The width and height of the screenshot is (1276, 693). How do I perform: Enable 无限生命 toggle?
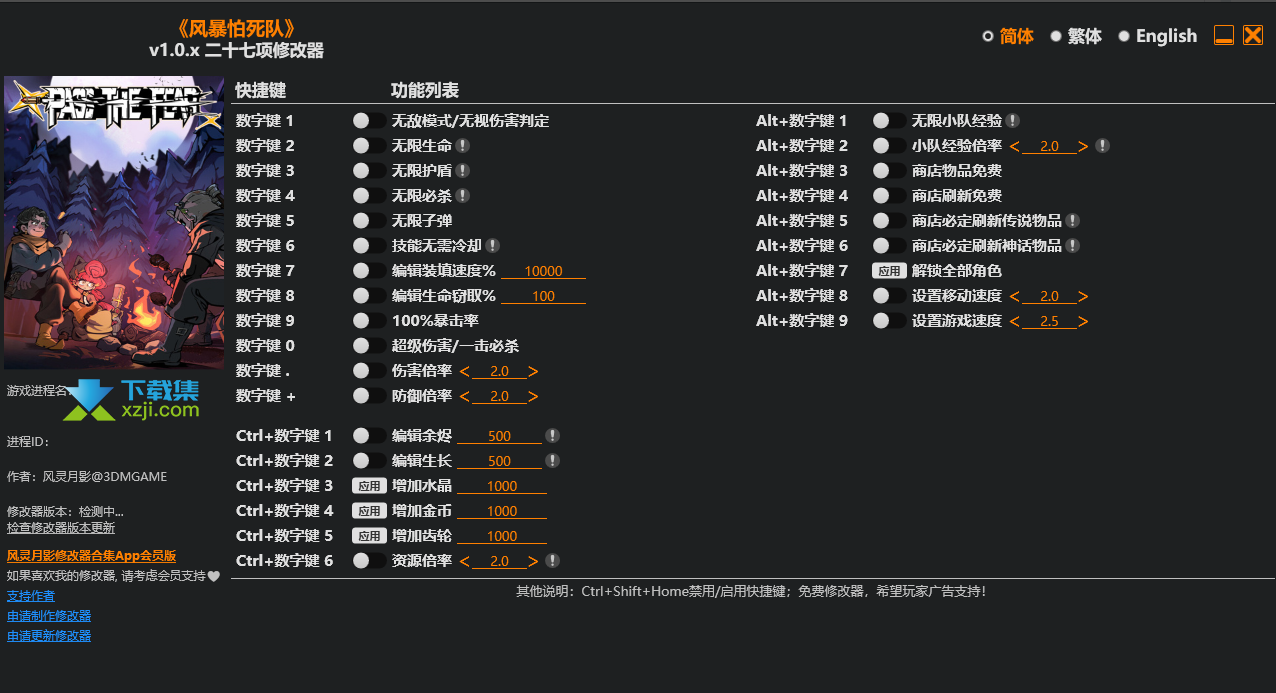369,146
